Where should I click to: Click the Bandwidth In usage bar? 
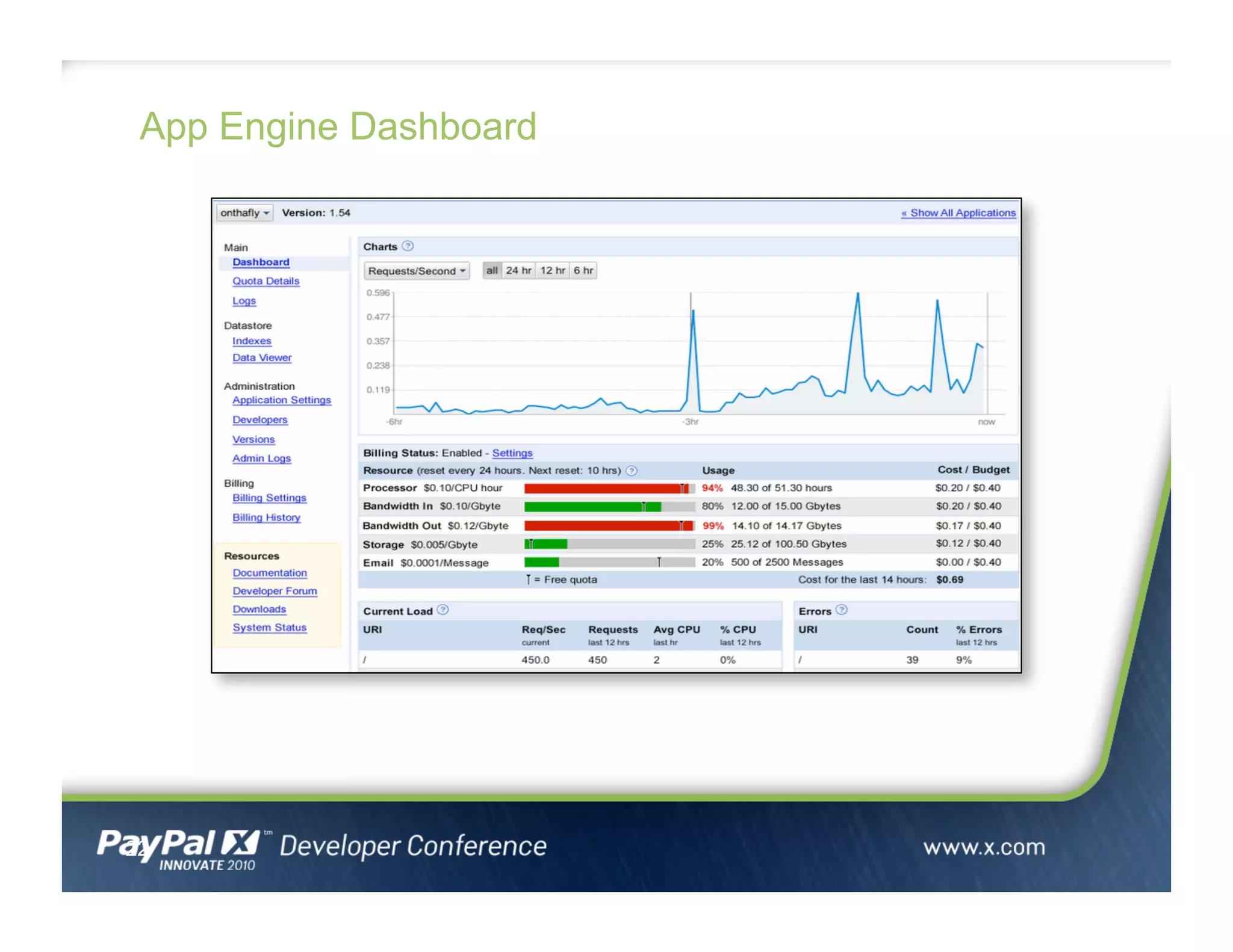coord(609,507)
